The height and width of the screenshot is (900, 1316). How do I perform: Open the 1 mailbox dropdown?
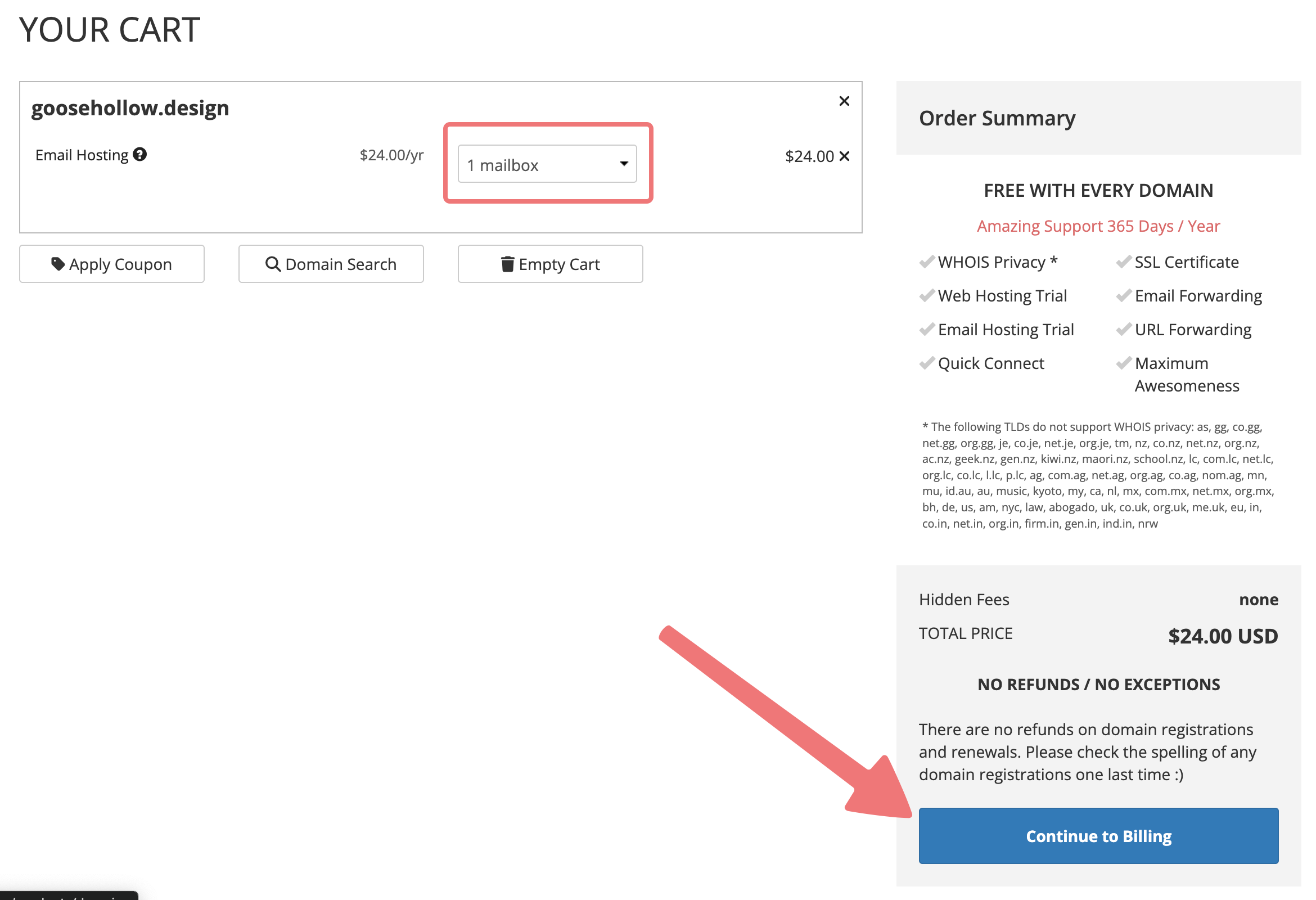coord(547,164)
